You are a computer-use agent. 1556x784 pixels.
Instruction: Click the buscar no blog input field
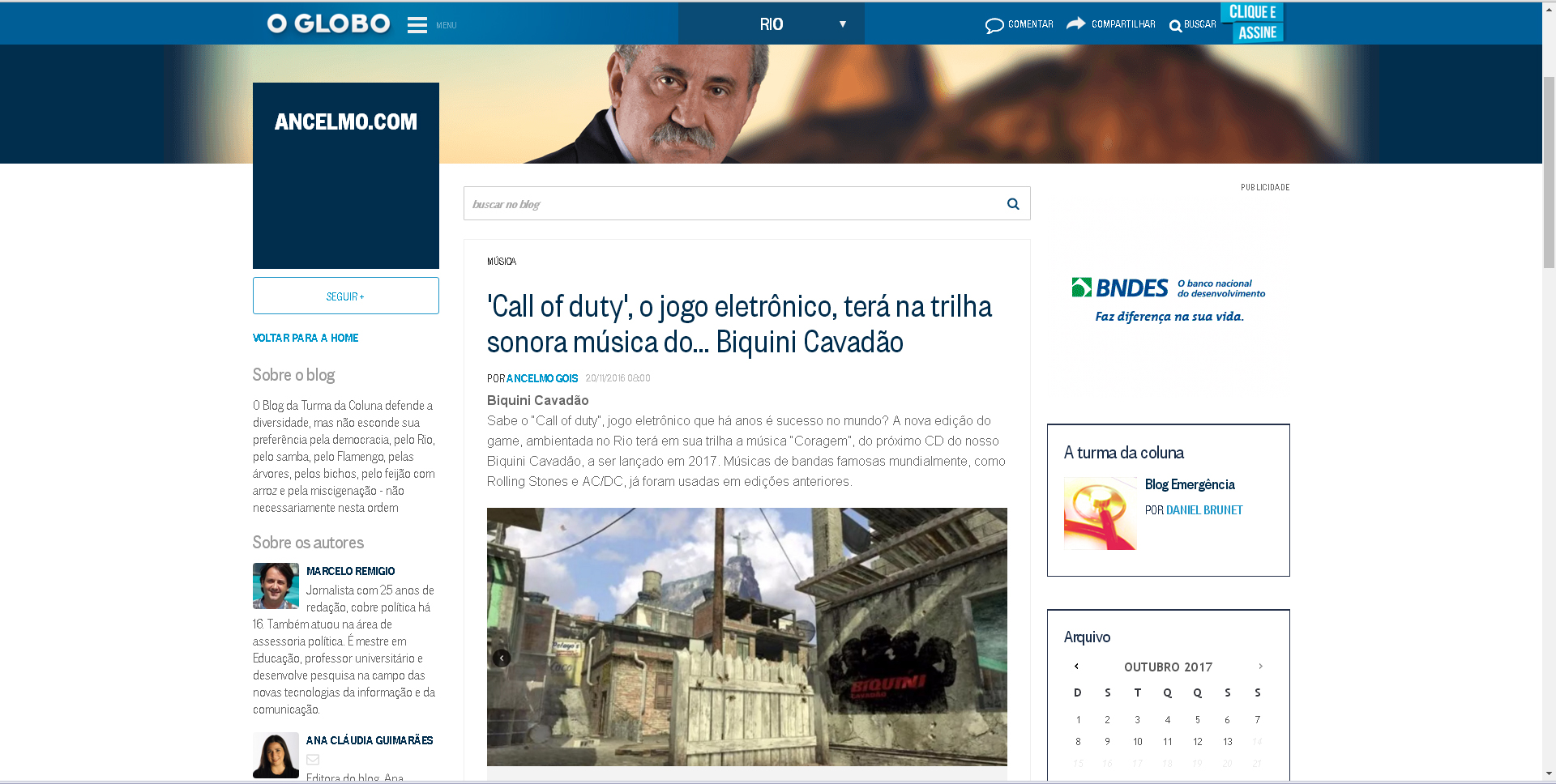click(x=729, y=204)
